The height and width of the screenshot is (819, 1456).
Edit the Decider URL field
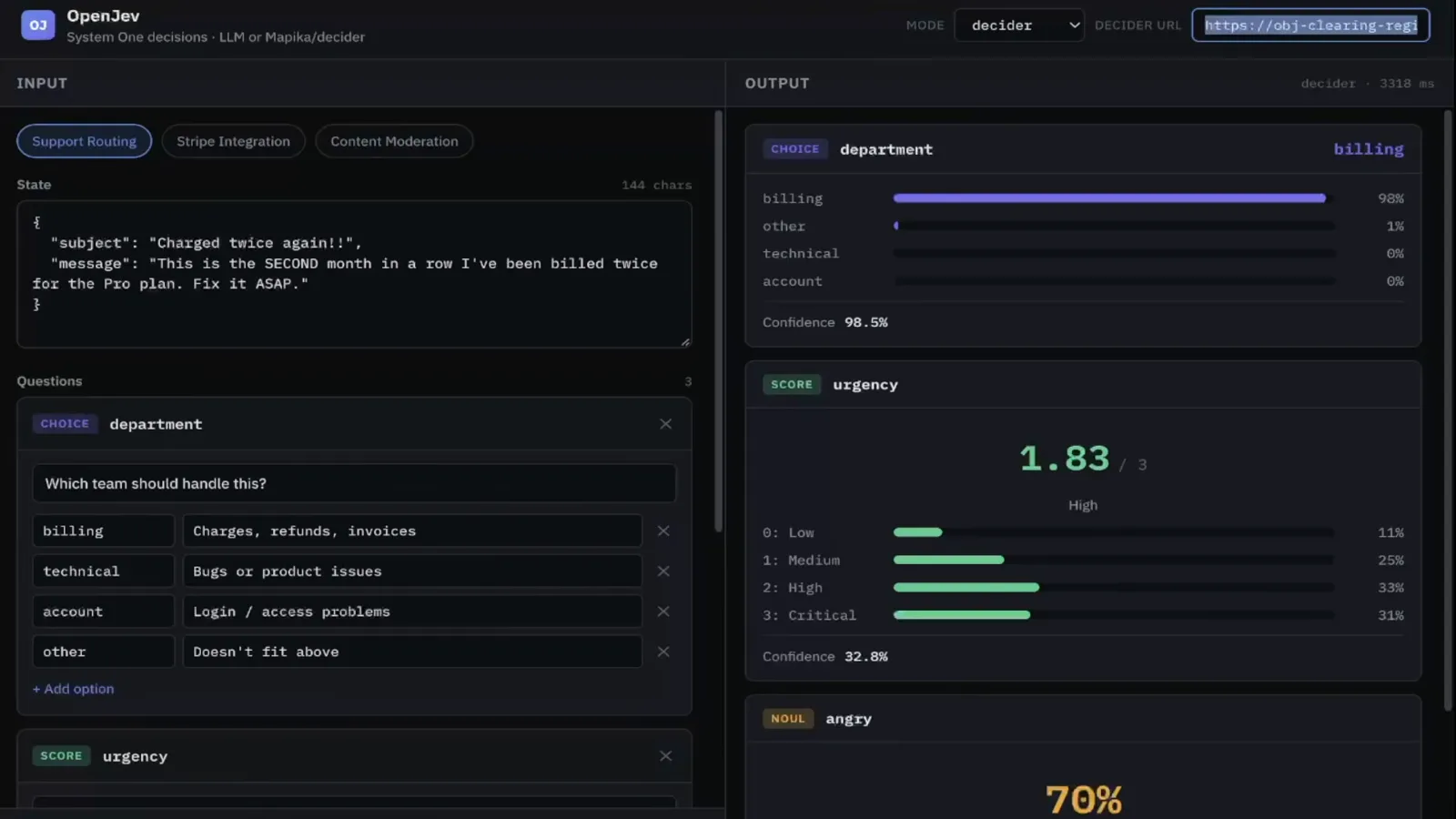click(x=1310, y=25)
